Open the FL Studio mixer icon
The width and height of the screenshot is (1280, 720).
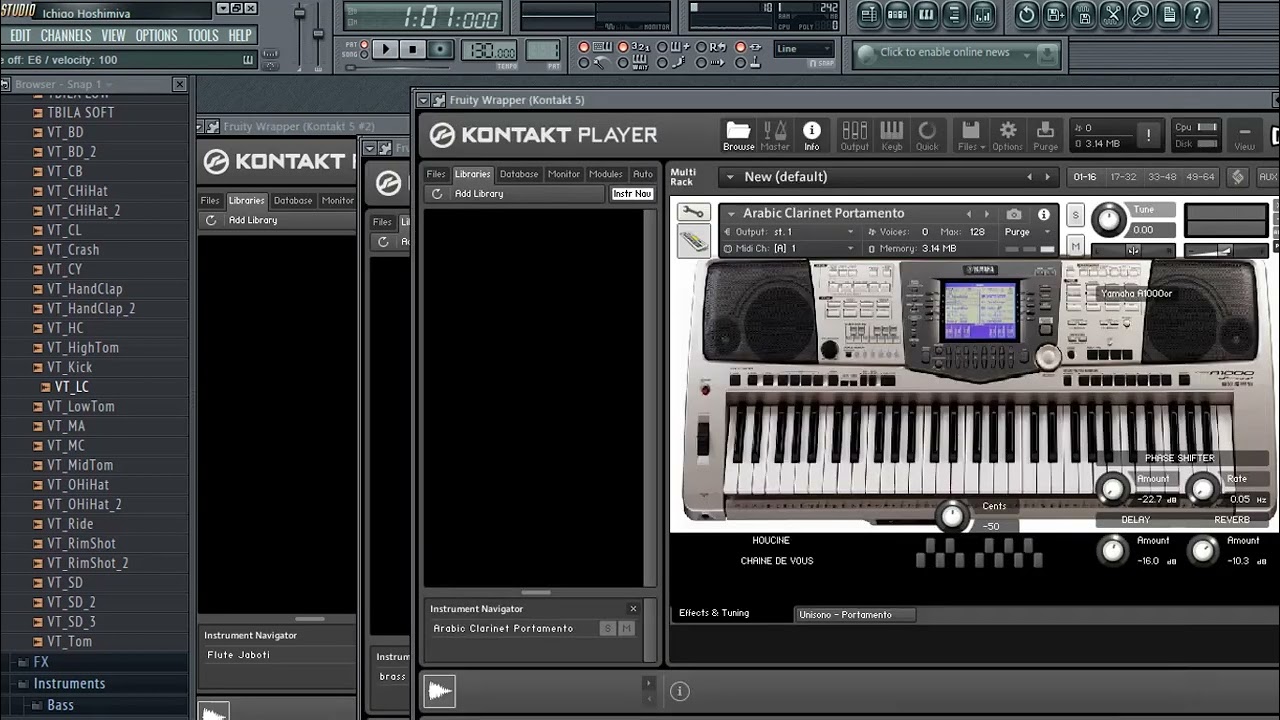click(983, 14)
